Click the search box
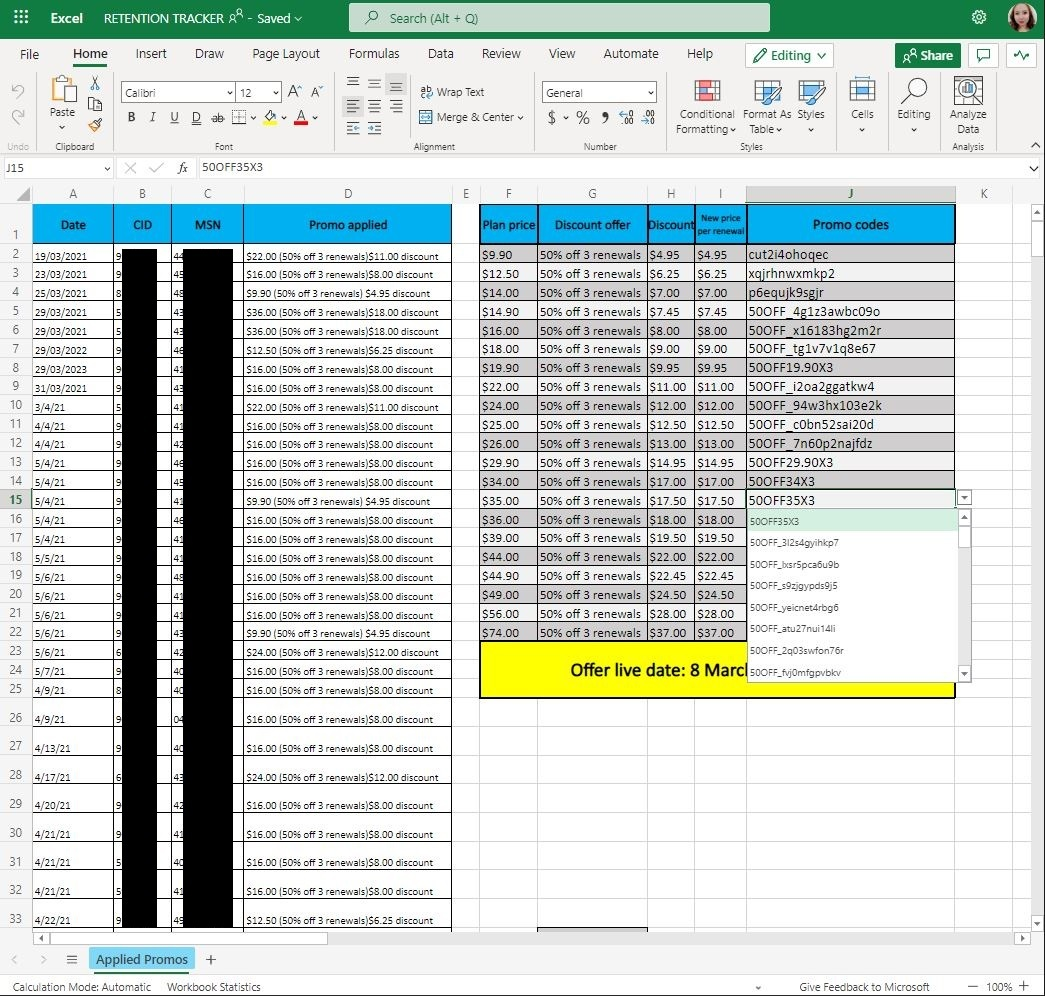 (559, 18)
